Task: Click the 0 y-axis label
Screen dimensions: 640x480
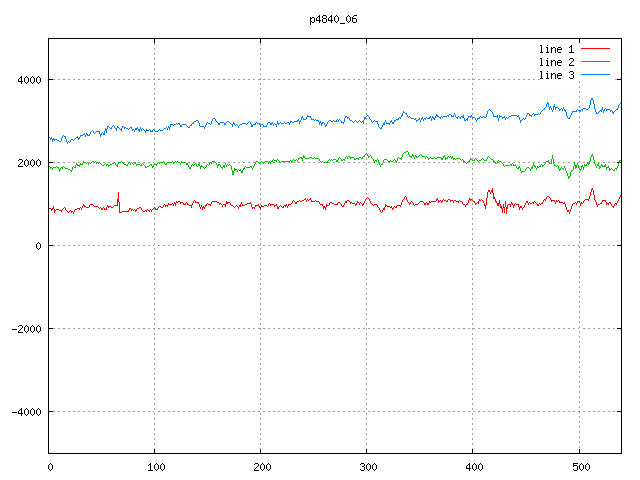Action: tap(38, 246)
